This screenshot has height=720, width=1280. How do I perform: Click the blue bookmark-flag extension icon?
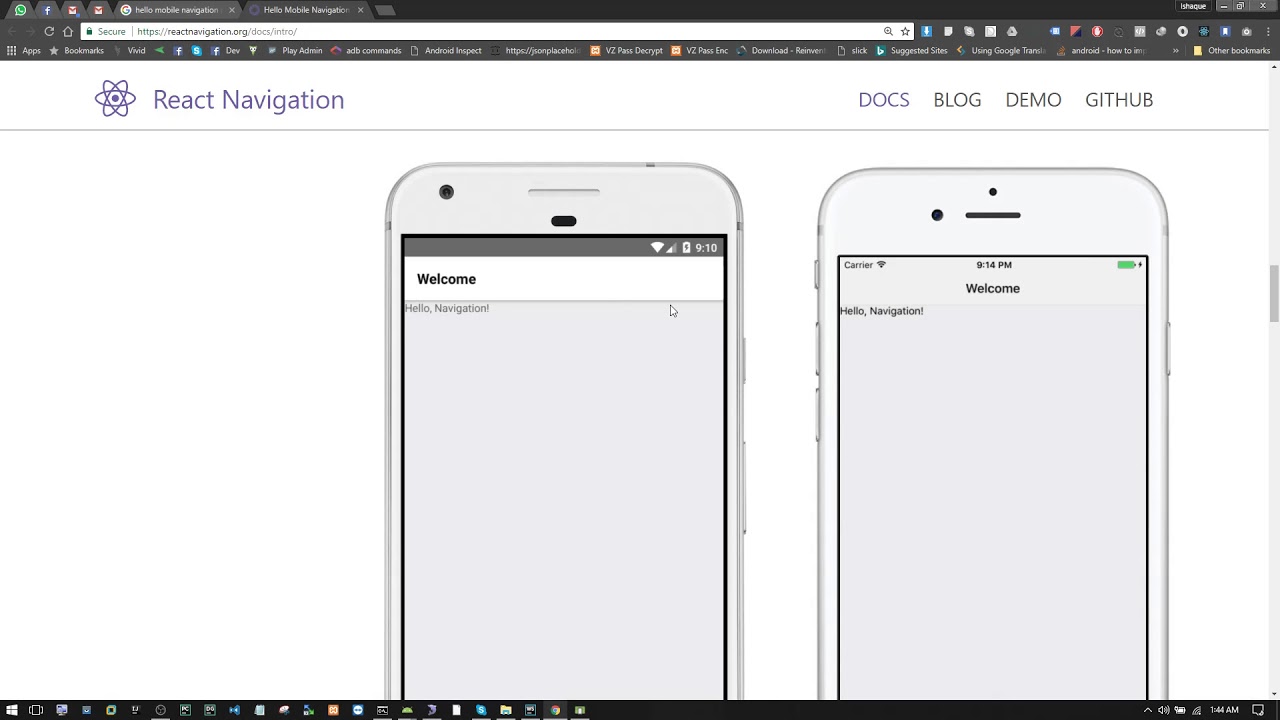pyautogui.click(x=1225, y=31)
